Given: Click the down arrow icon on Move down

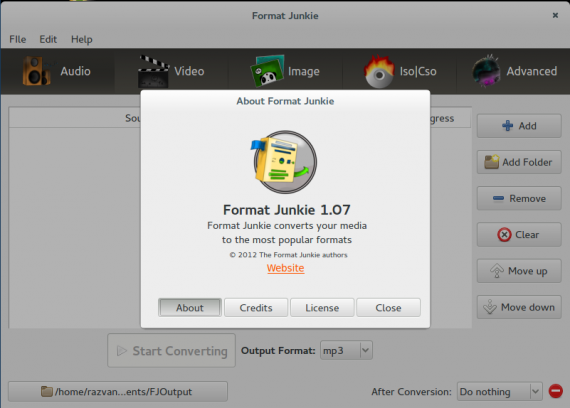Looking at the screenshot, I should 490,307.
